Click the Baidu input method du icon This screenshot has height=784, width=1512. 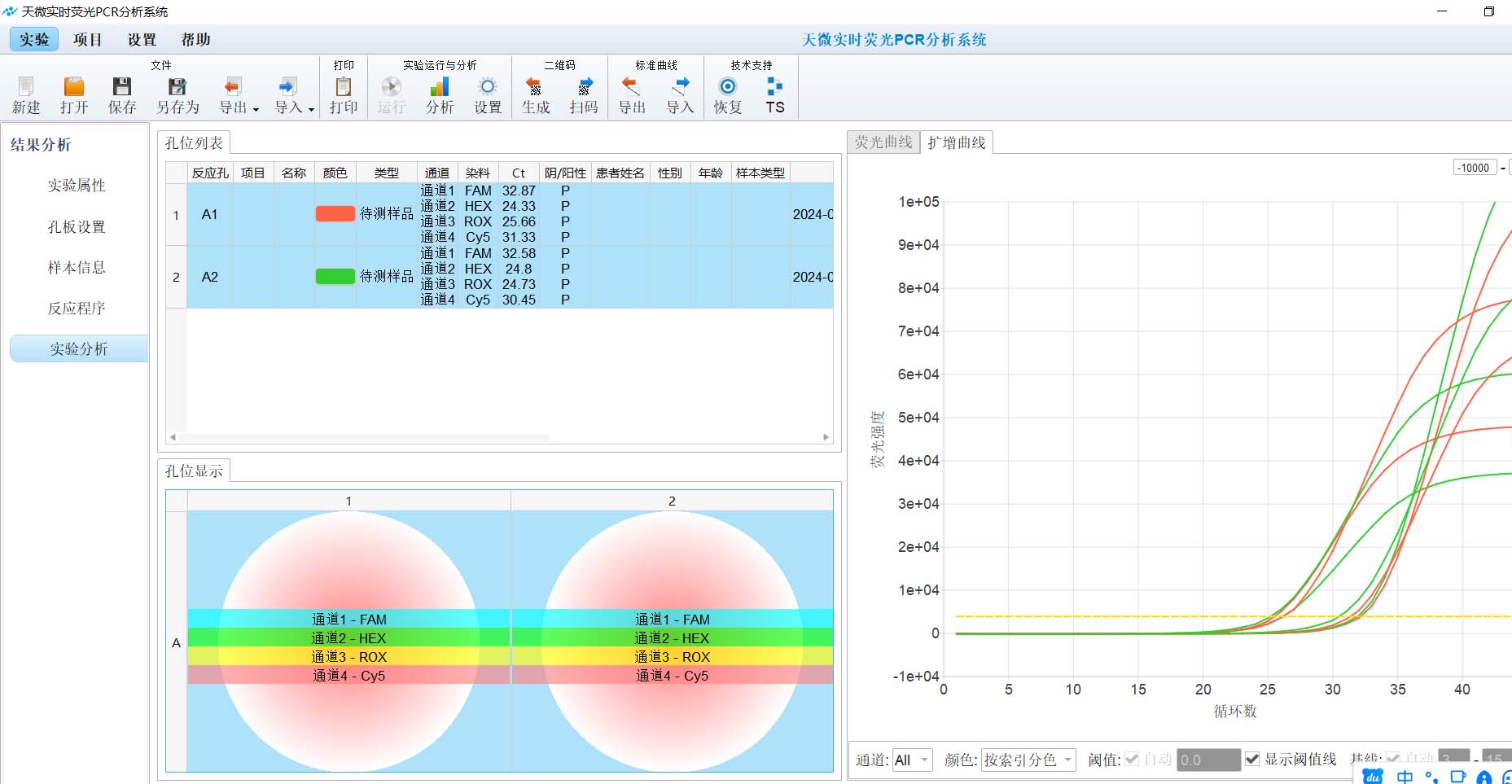[1373, 777]
